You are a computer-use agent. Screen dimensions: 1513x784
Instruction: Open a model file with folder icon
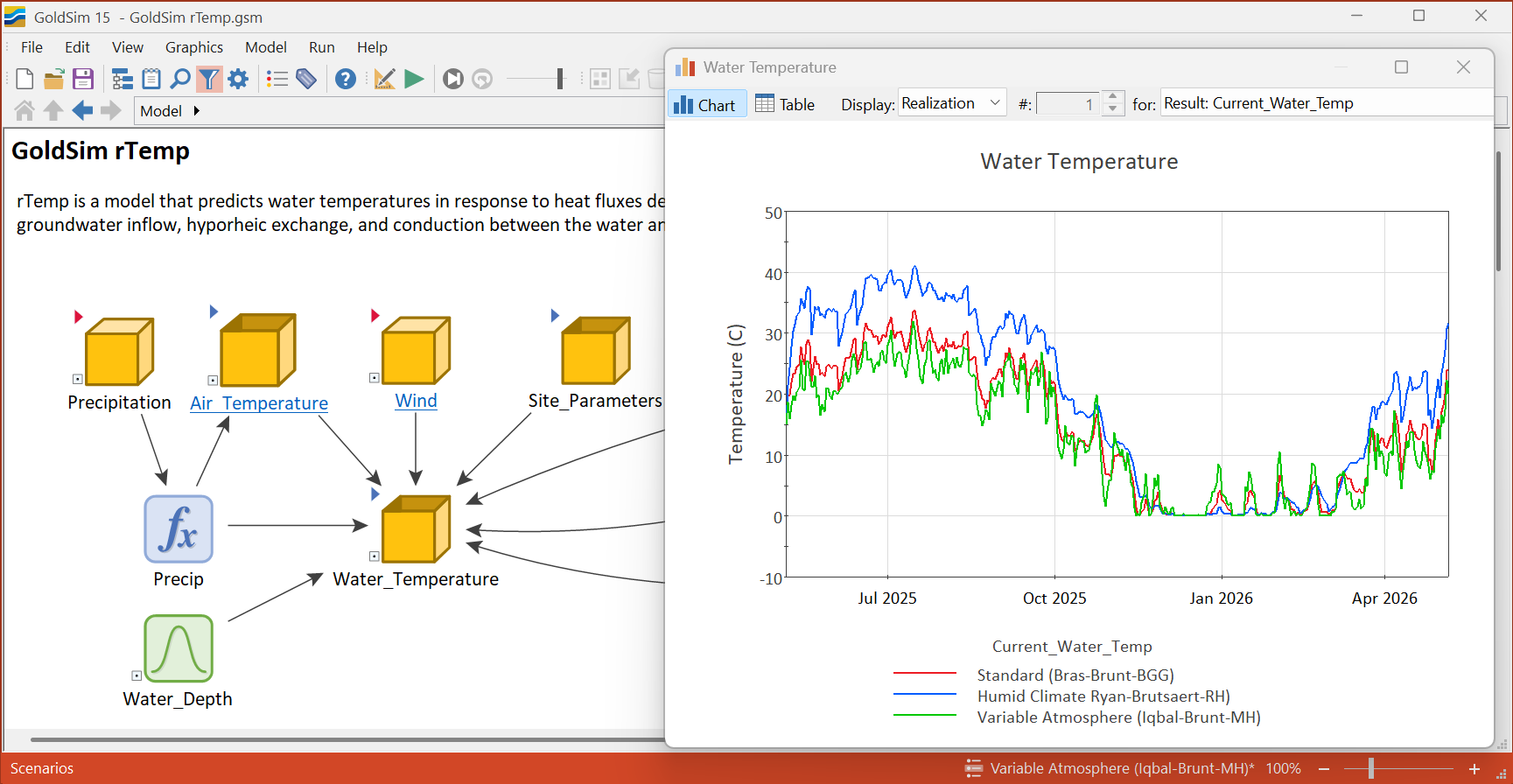coord(54,79)
